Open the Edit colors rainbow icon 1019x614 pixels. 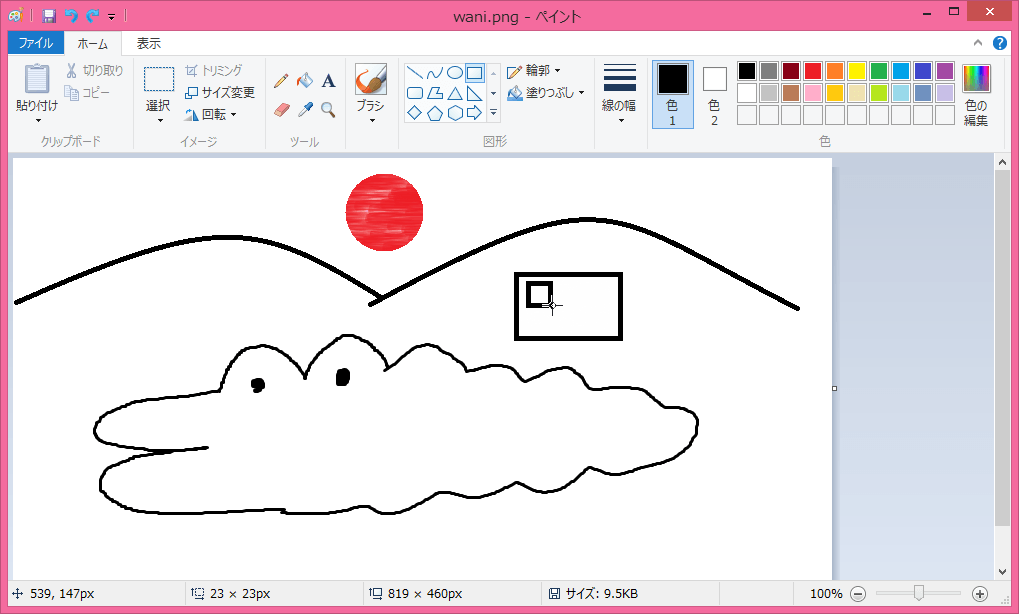coord(976,79)
